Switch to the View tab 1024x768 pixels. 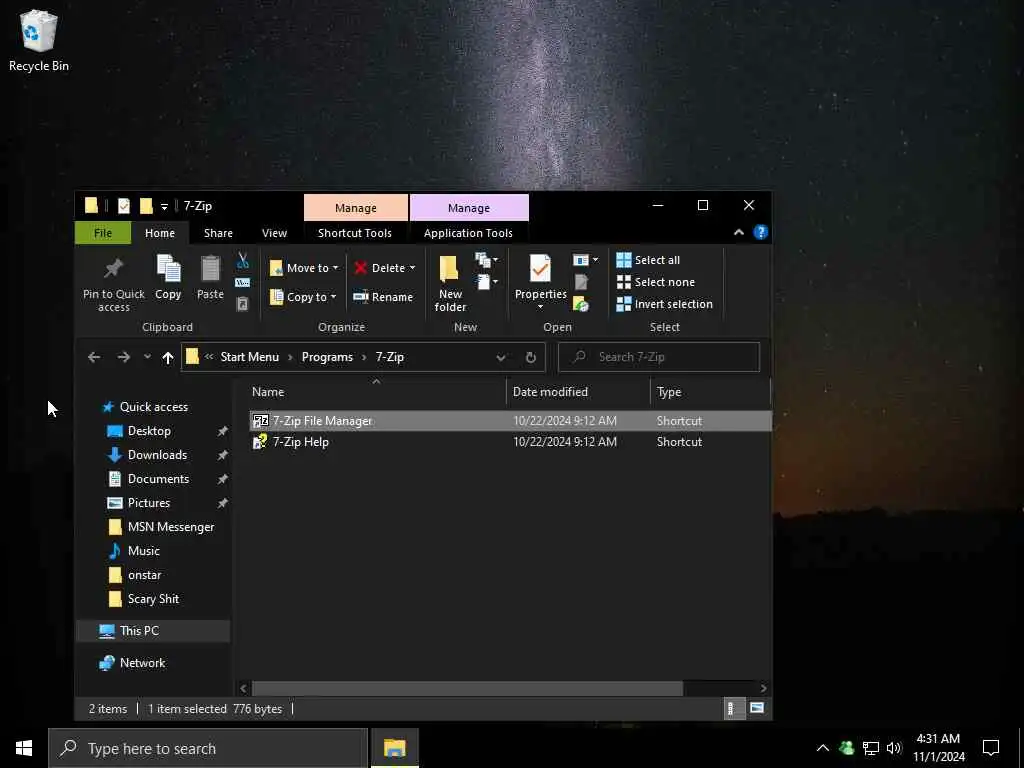click(274, 233)
